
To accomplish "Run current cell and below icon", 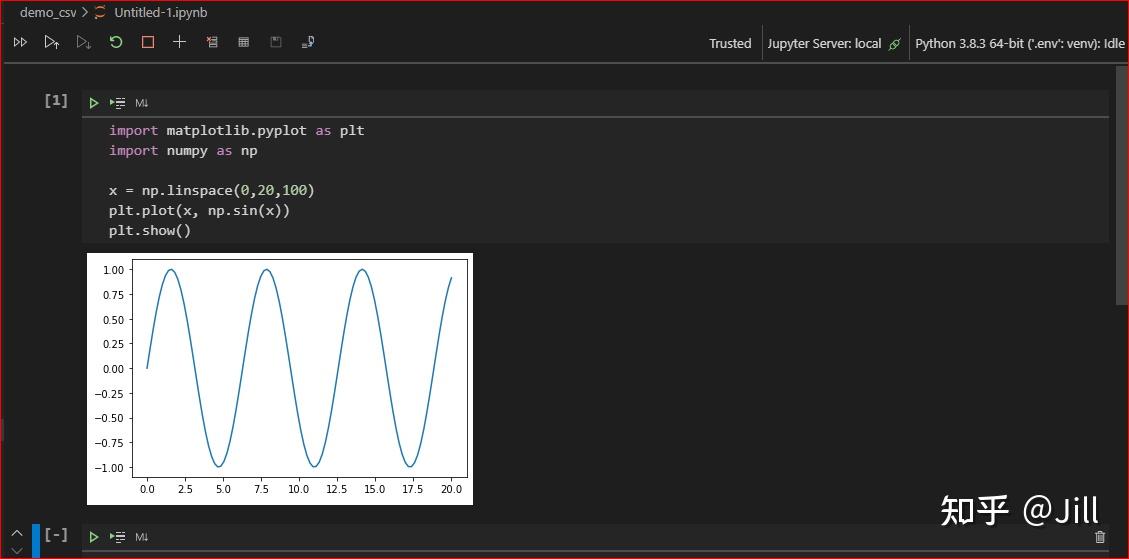I will 84,43.
